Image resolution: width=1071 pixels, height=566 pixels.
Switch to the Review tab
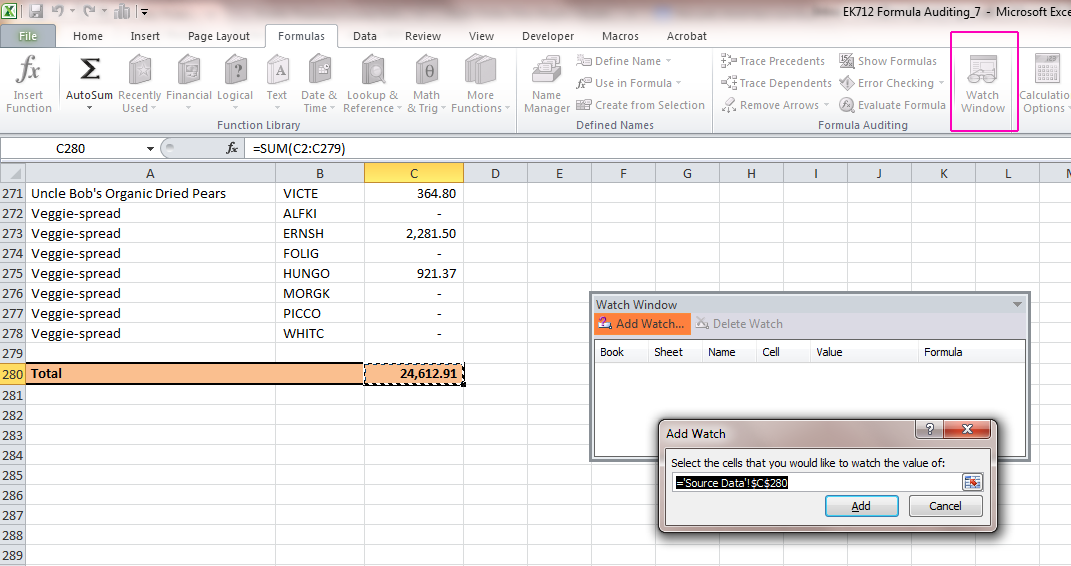423,36
